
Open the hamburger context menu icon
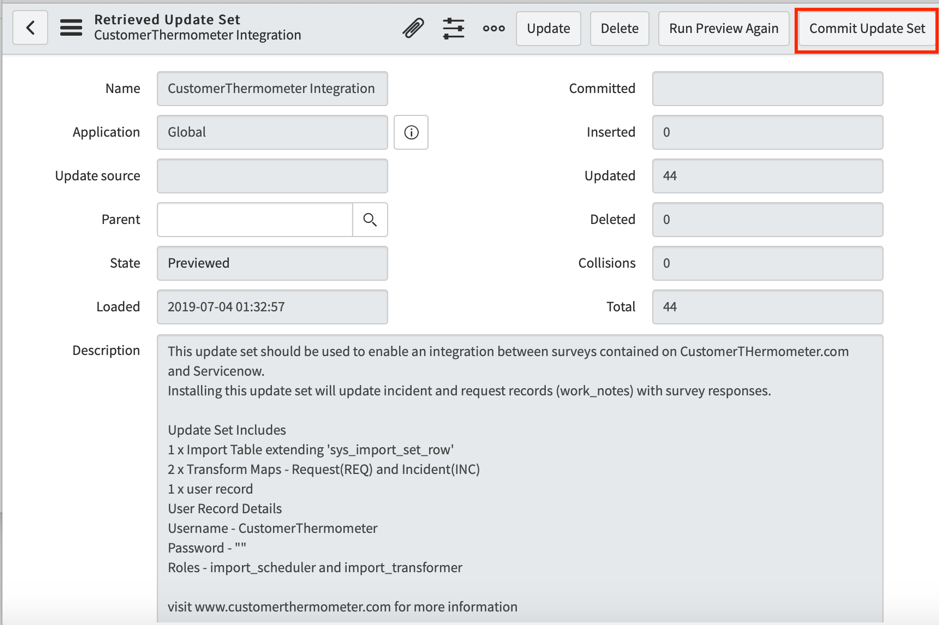[x=71, y=28]
